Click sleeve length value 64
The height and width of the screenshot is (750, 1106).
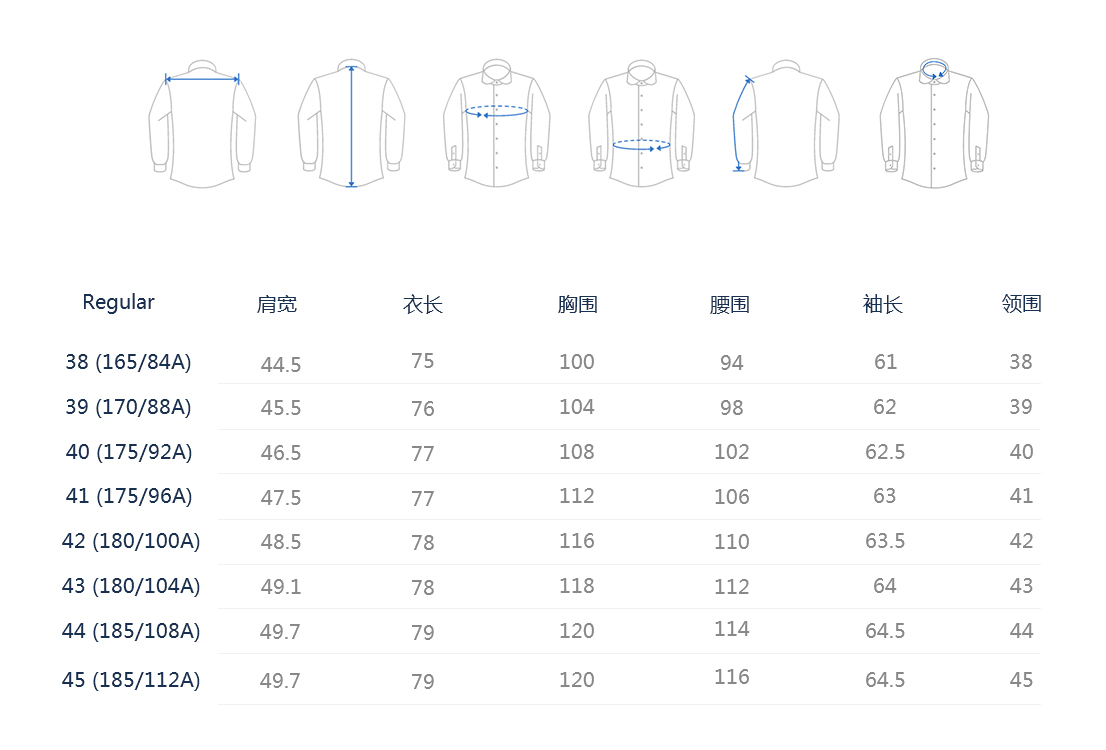coord(885,586)
